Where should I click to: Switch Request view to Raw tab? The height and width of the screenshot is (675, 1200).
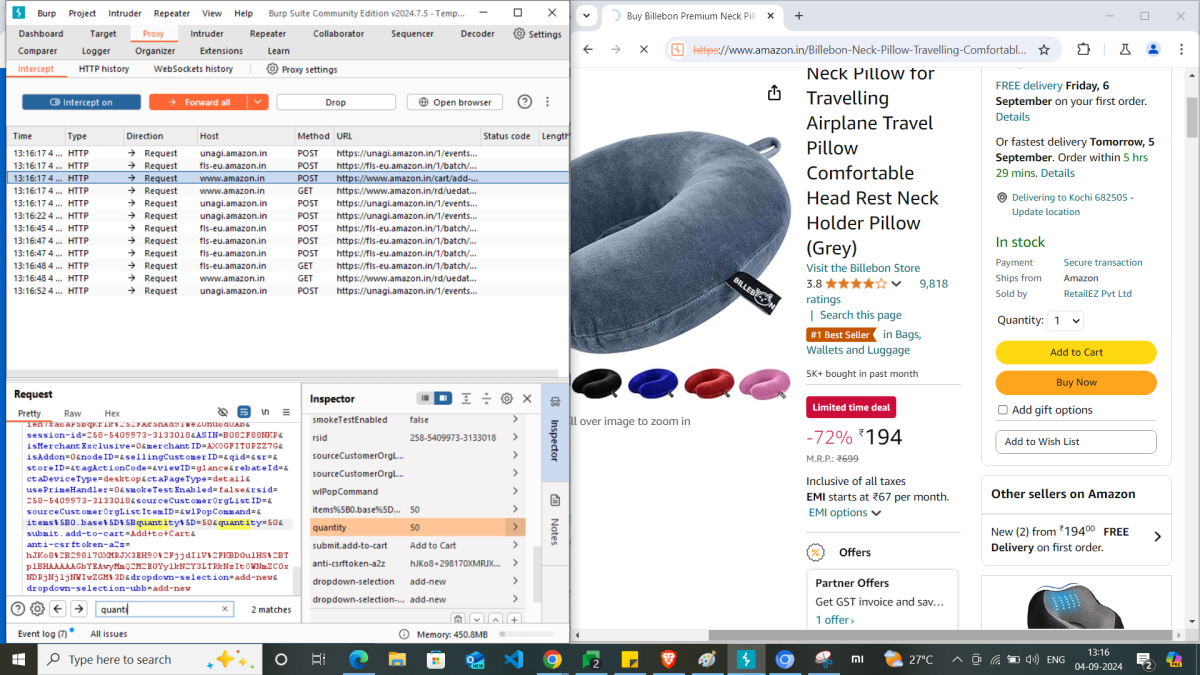[x=73, y=413]
